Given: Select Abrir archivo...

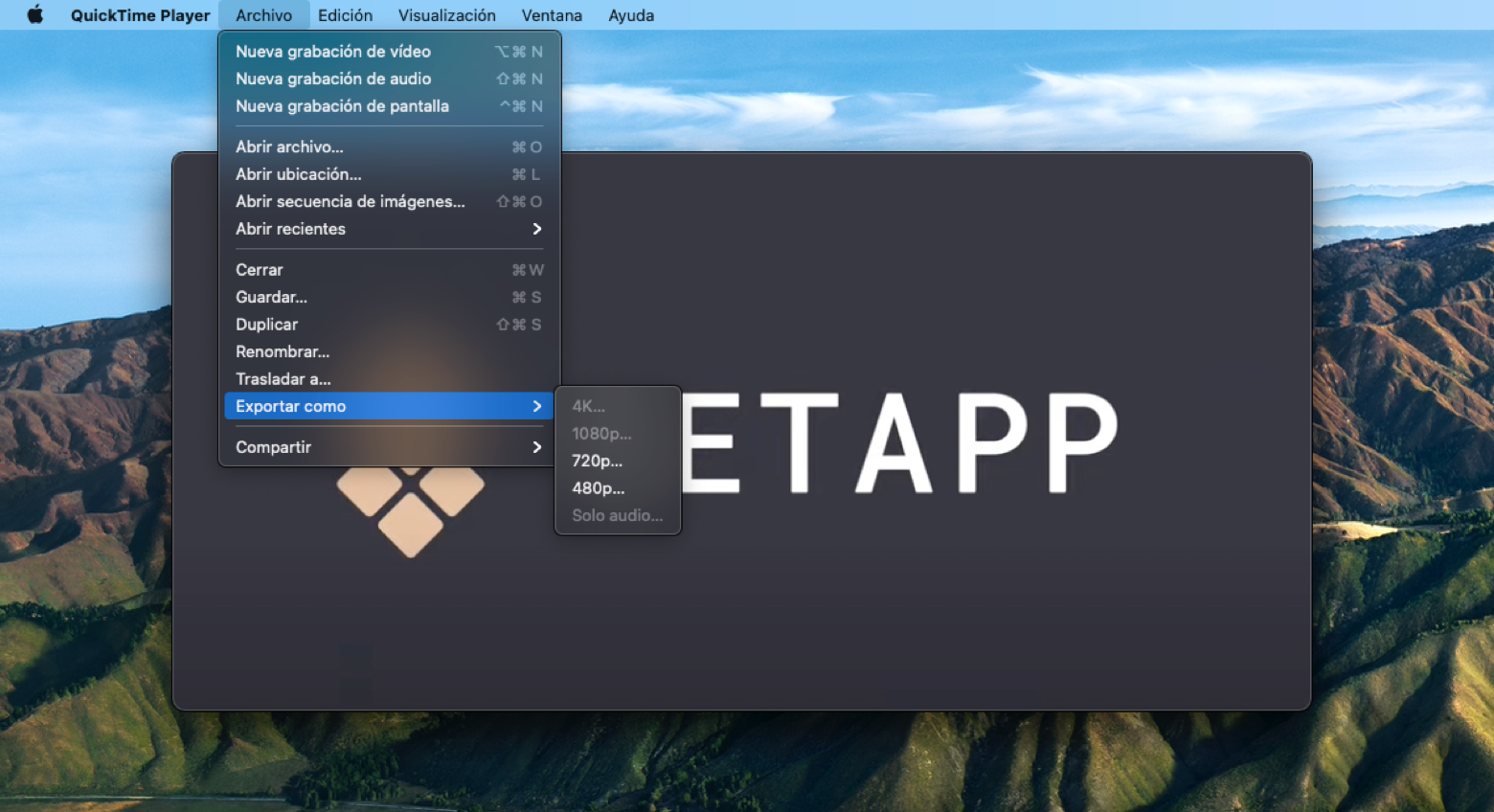Looking at the screenshot, I should pos(289,147).
